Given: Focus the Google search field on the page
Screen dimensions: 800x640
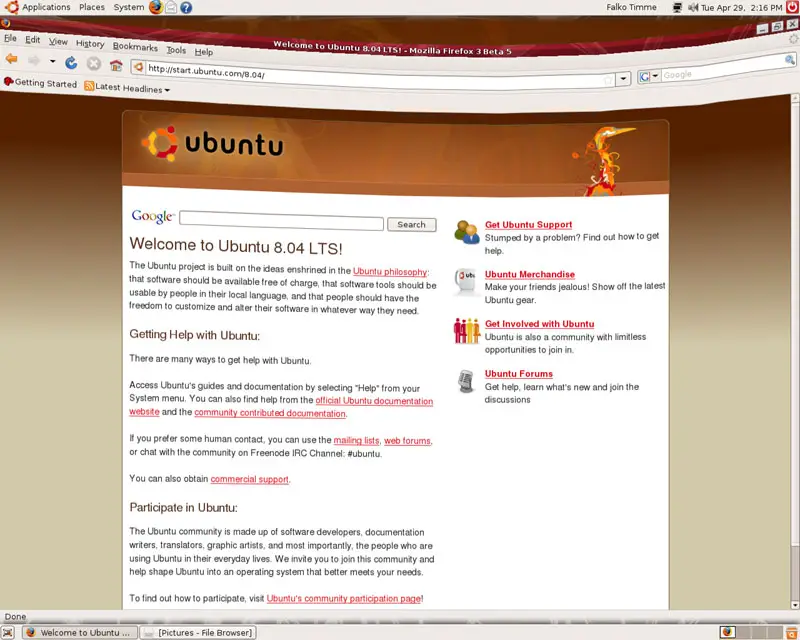Looking at the screenshot, I should (x=281, y=221).
